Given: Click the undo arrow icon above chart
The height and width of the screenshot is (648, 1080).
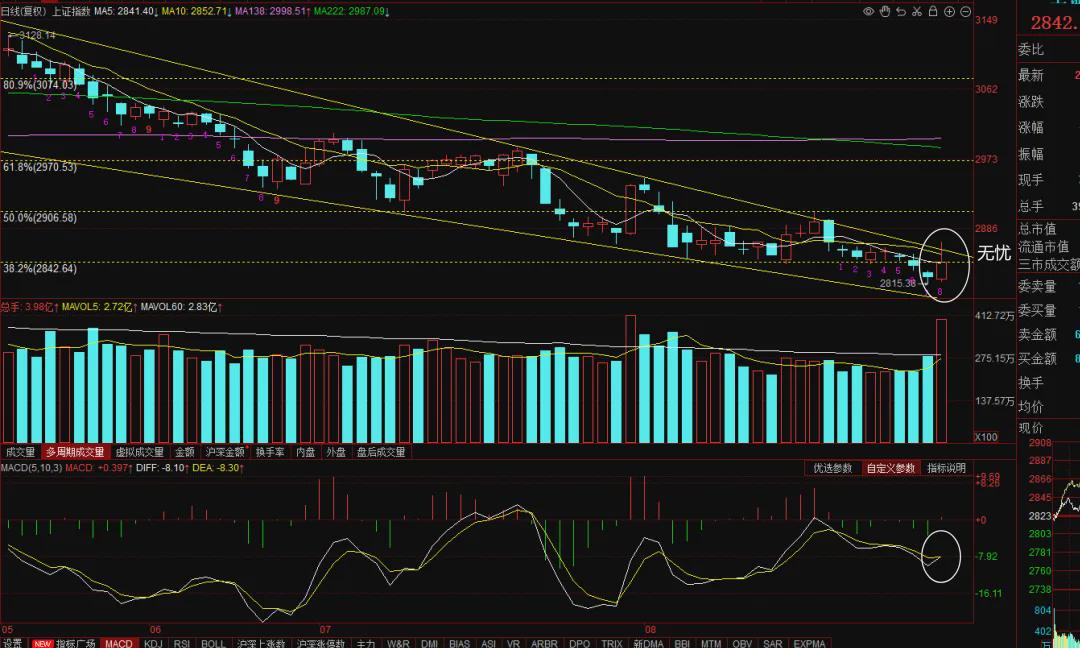Looking at the screenshot, I should pos(901,11).
